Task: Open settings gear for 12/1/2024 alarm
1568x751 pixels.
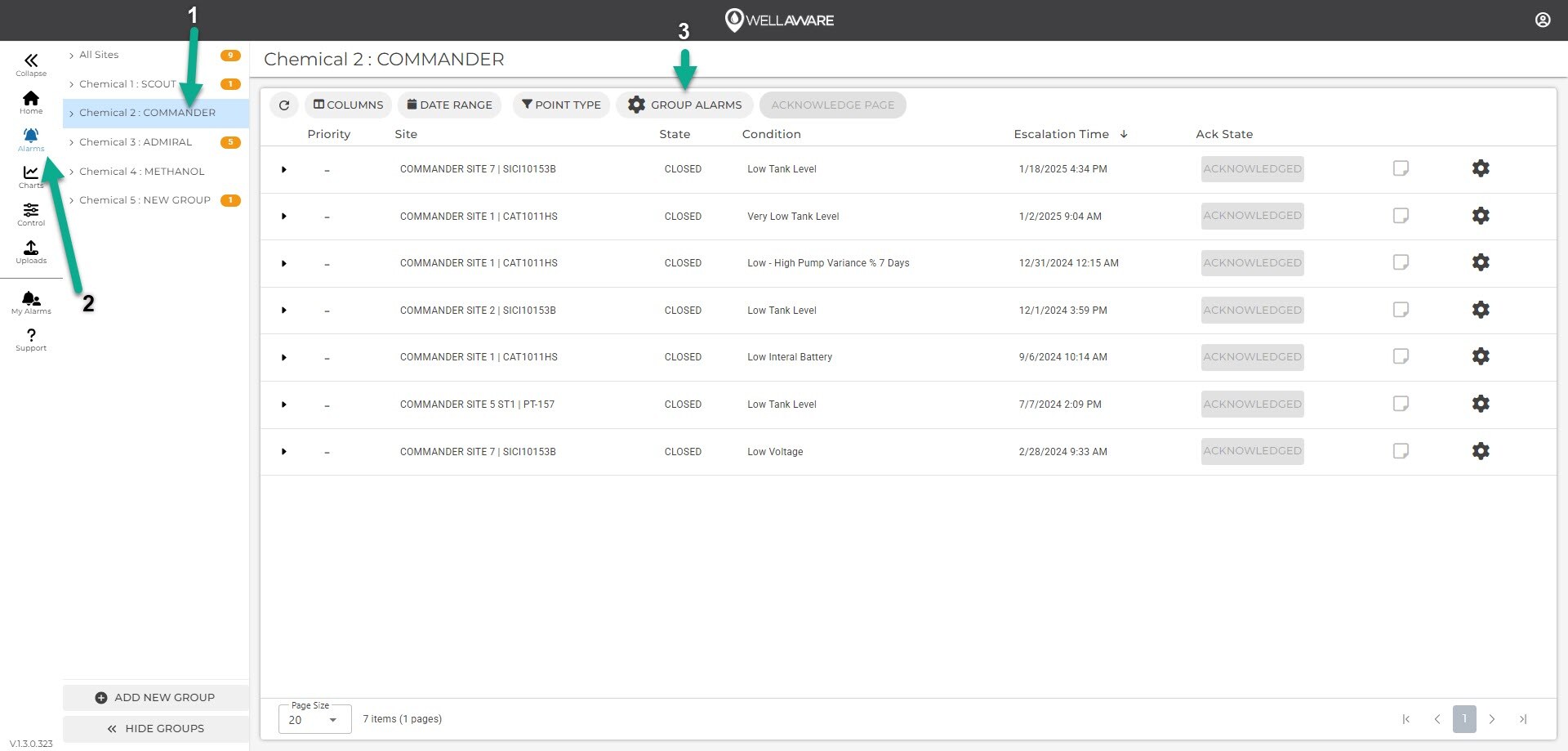Action: point(1481,310)
